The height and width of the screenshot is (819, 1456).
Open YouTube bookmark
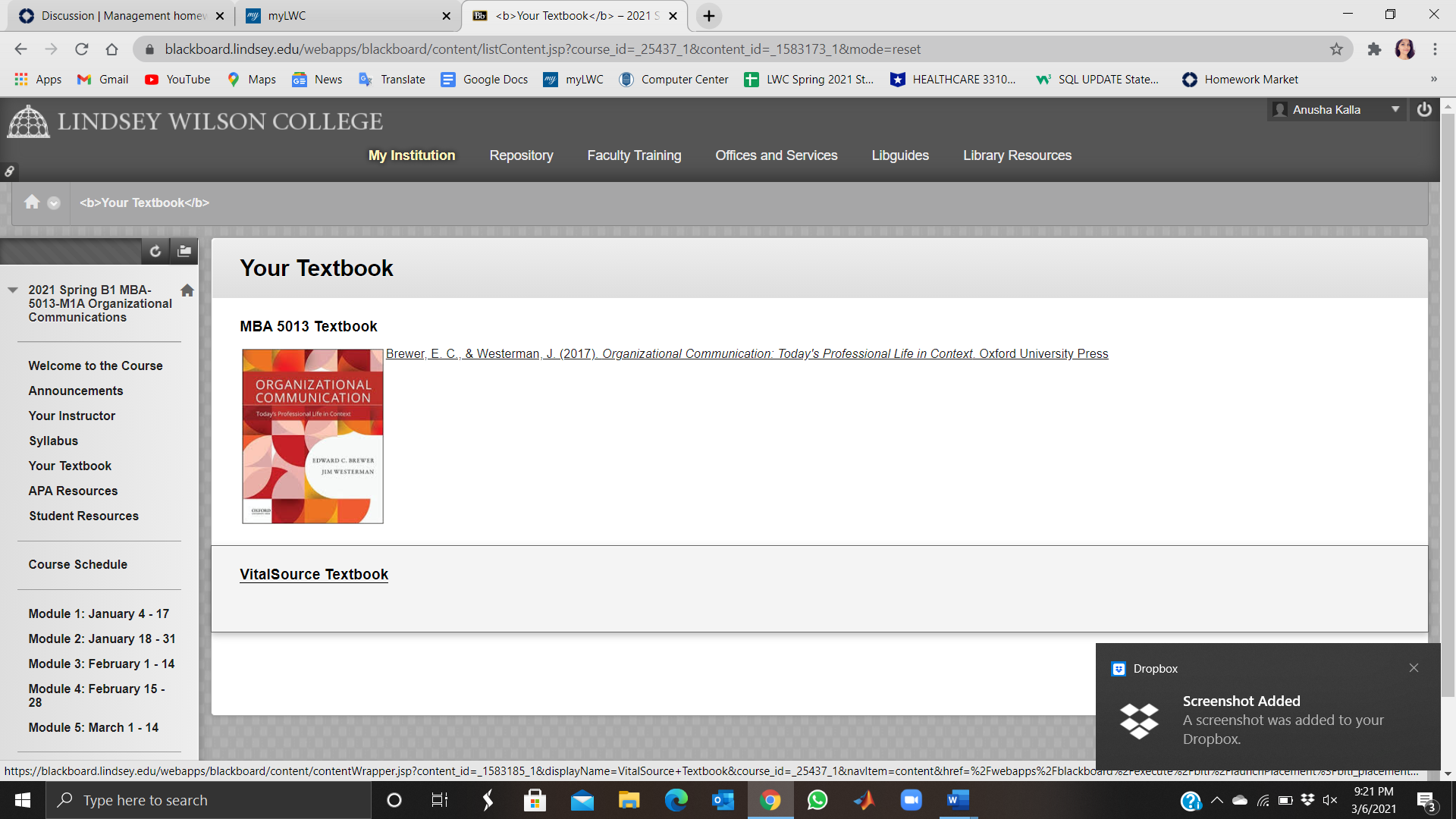pos(177,80)
